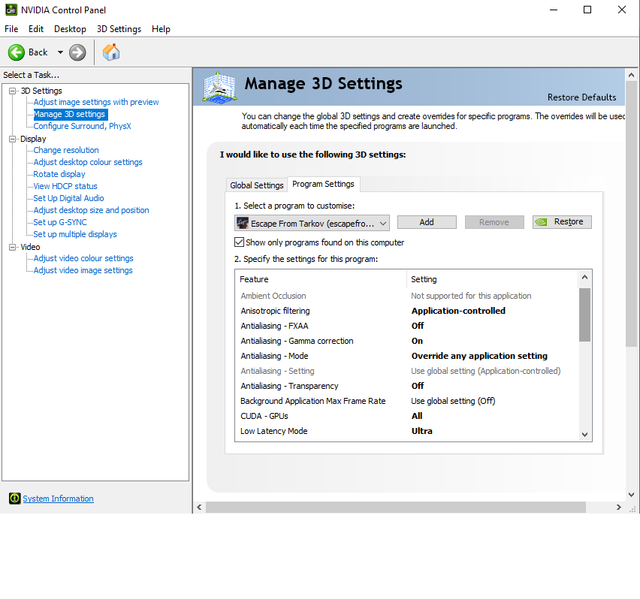Select the Antialiasing - Mode row

(406, 356)
